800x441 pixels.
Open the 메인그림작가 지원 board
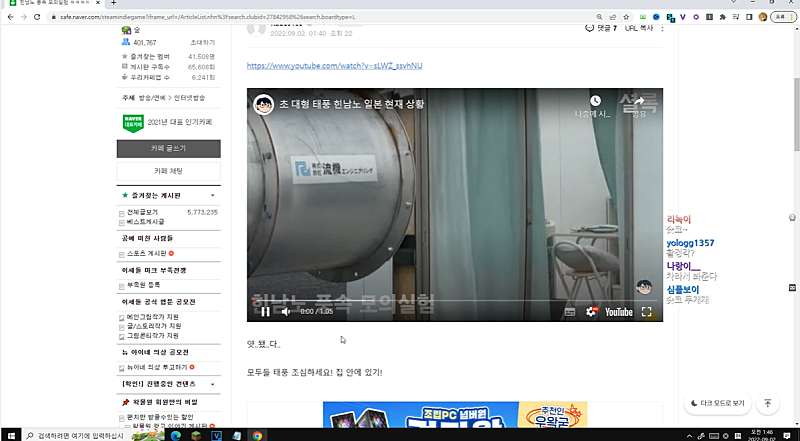tap(153, 317)
